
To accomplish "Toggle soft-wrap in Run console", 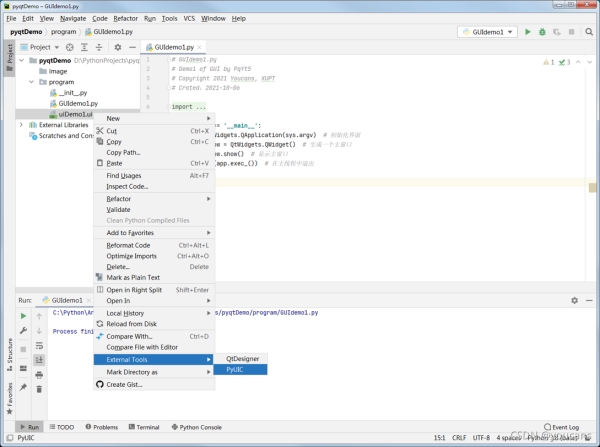I will coord(39,345).
